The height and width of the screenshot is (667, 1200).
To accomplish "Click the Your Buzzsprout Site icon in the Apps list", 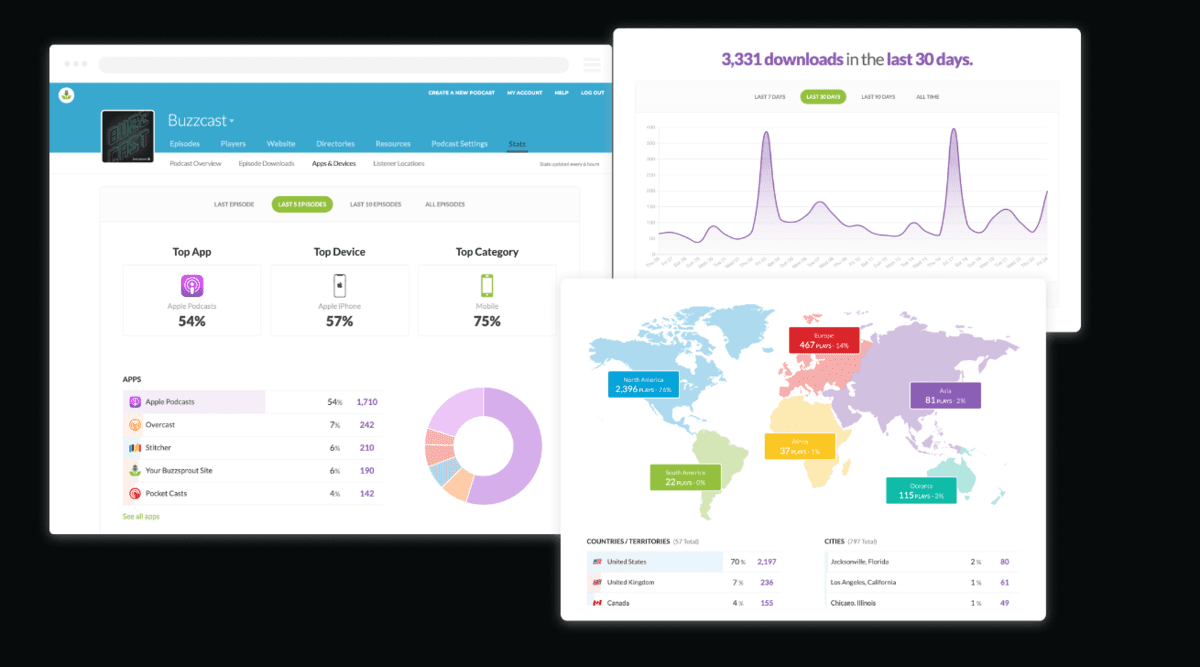I will pyautogui.click(x=135, y=470).
